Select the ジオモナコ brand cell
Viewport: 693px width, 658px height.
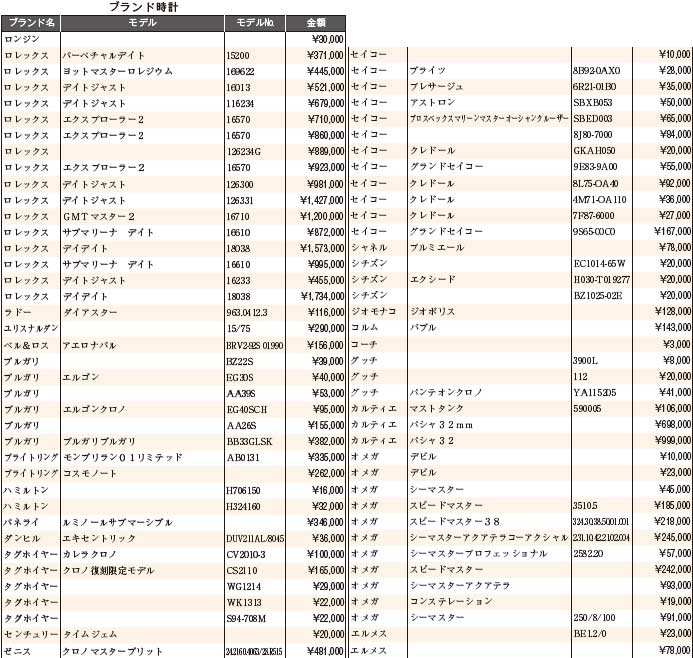click(x=373, y=312)
